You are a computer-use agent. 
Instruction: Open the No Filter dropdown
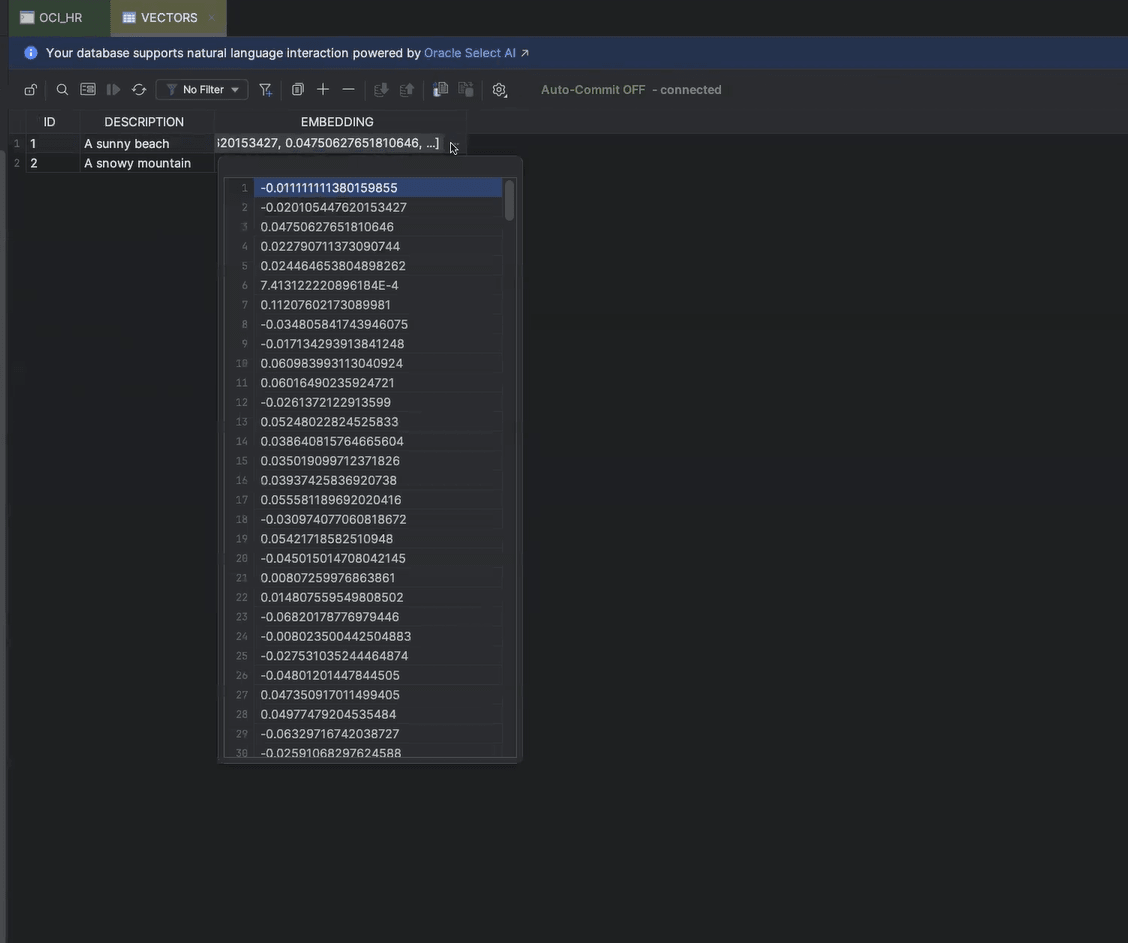(x=202, y=90)
